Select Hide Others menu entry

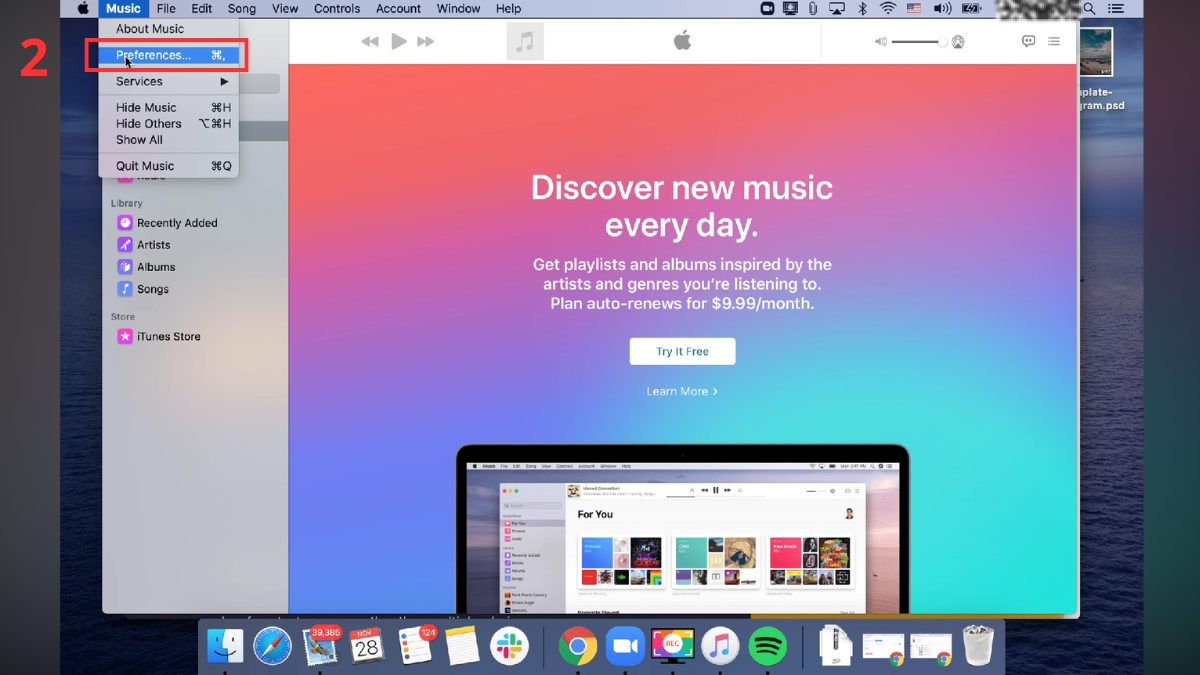click(168, 123)
